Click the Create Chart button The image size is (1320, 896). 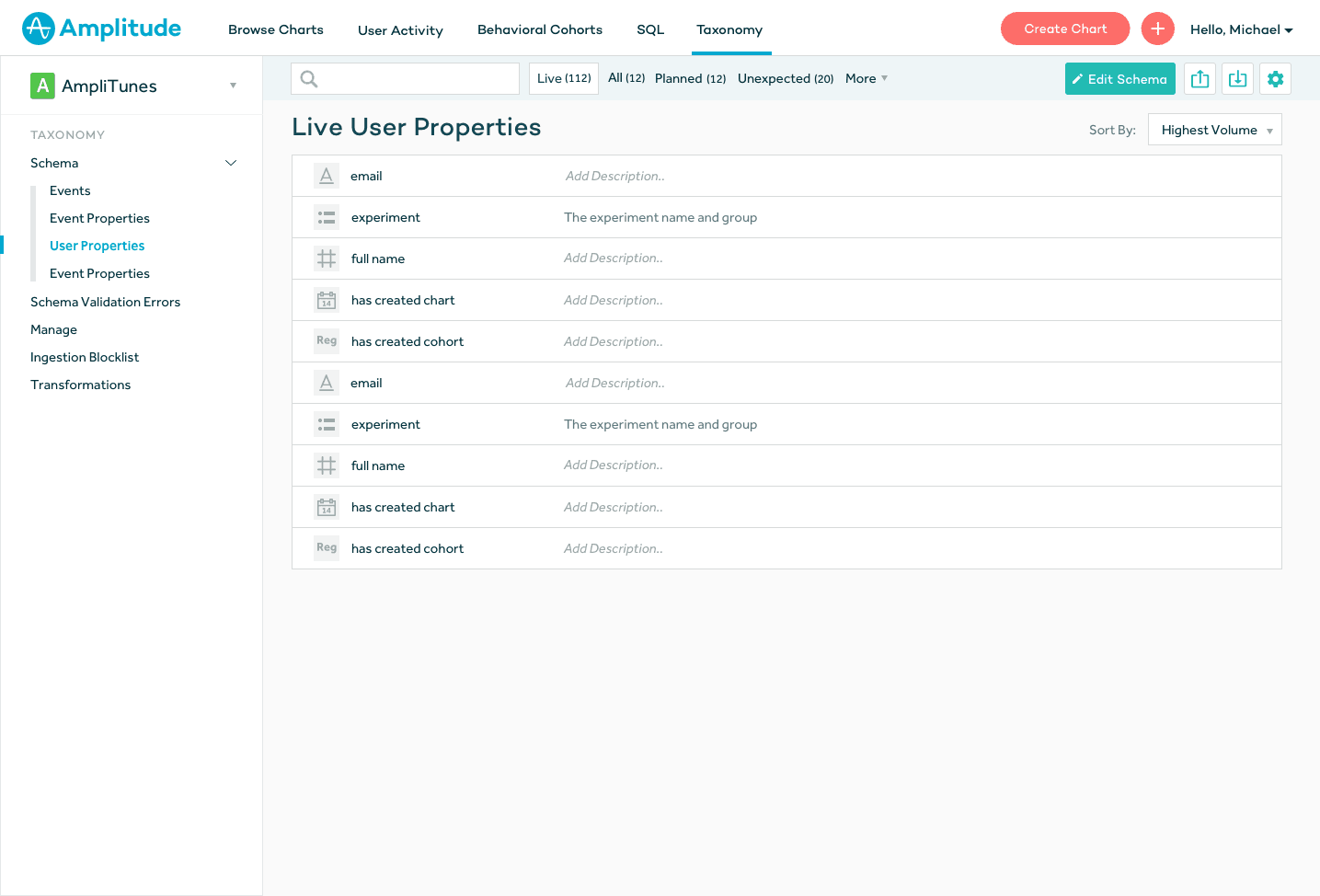1064,28
